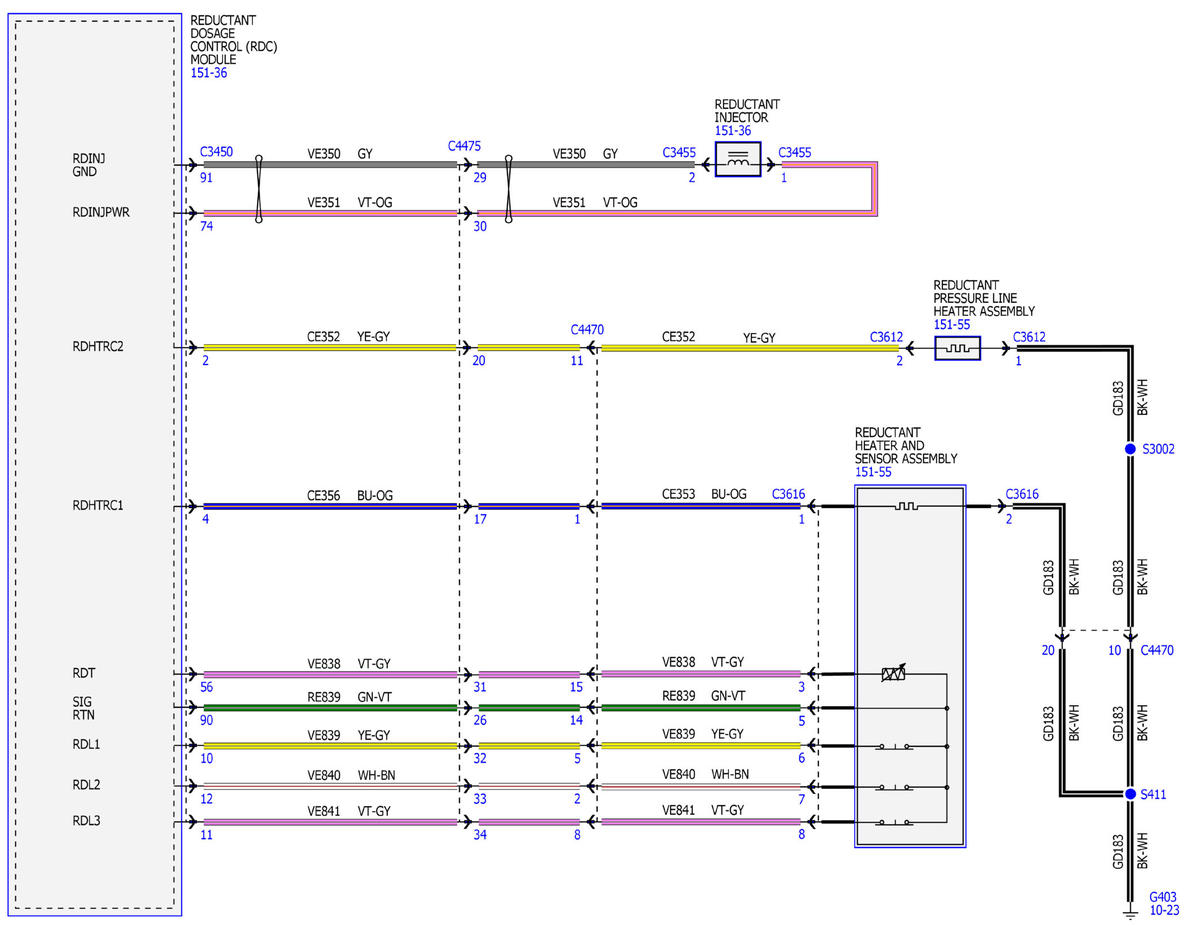This screenshot has width=1200, height=927.
Task: Click the RDT pin label
Action: pos(84,674)
